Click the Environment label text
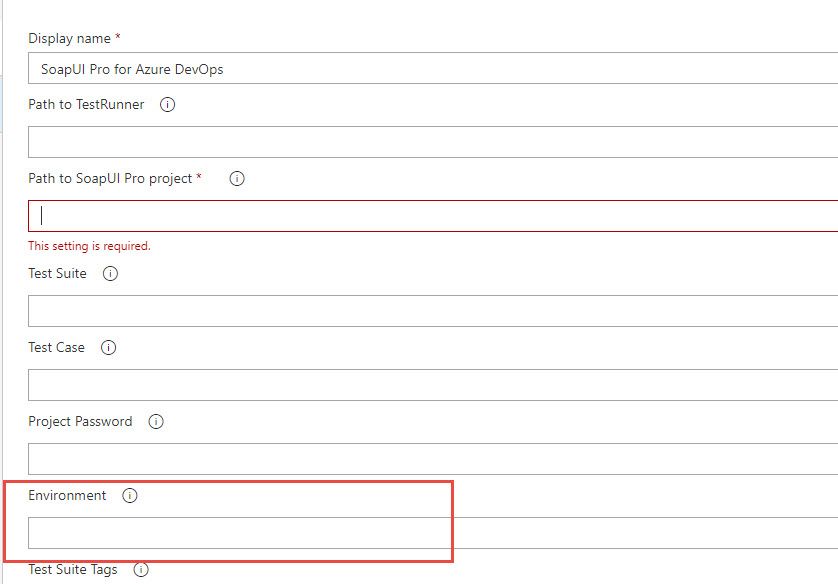This screenshot has height=584, width=838. 67,496
